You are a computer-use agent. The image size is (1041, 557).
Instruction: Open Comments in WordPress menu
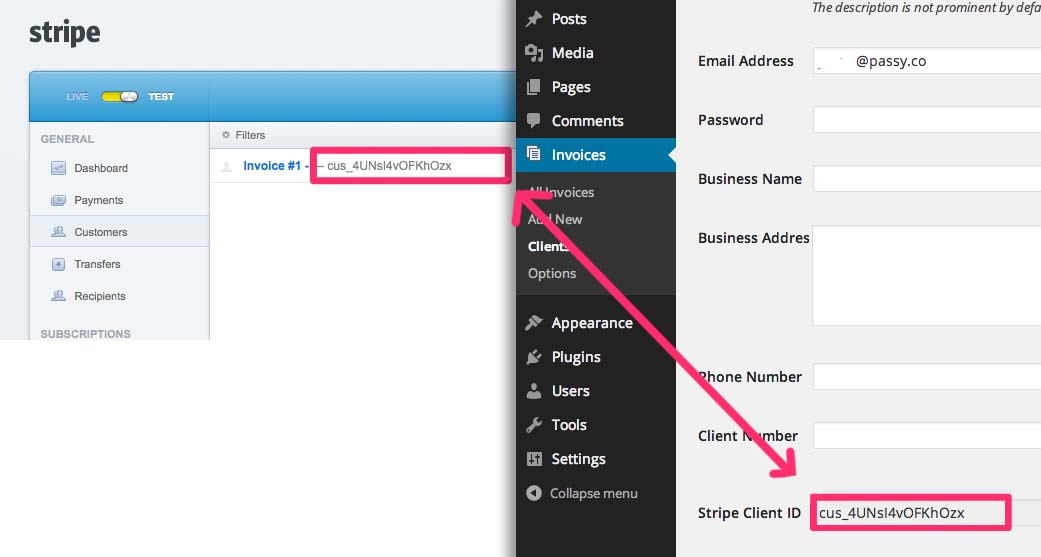[x=588, y=121]
